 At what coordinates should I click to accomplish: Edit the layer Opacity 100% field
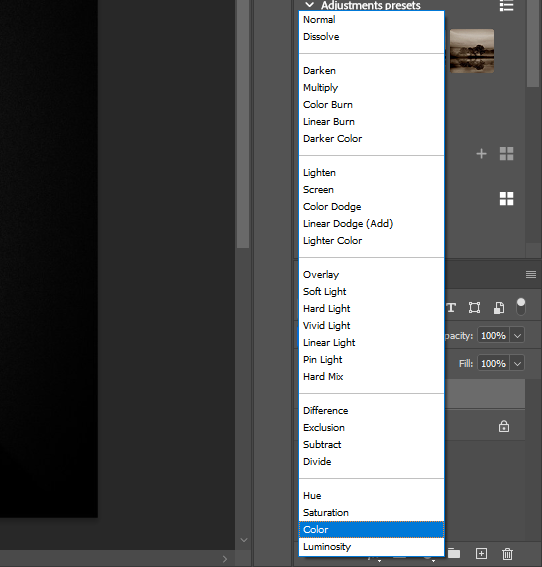point(493,336)
